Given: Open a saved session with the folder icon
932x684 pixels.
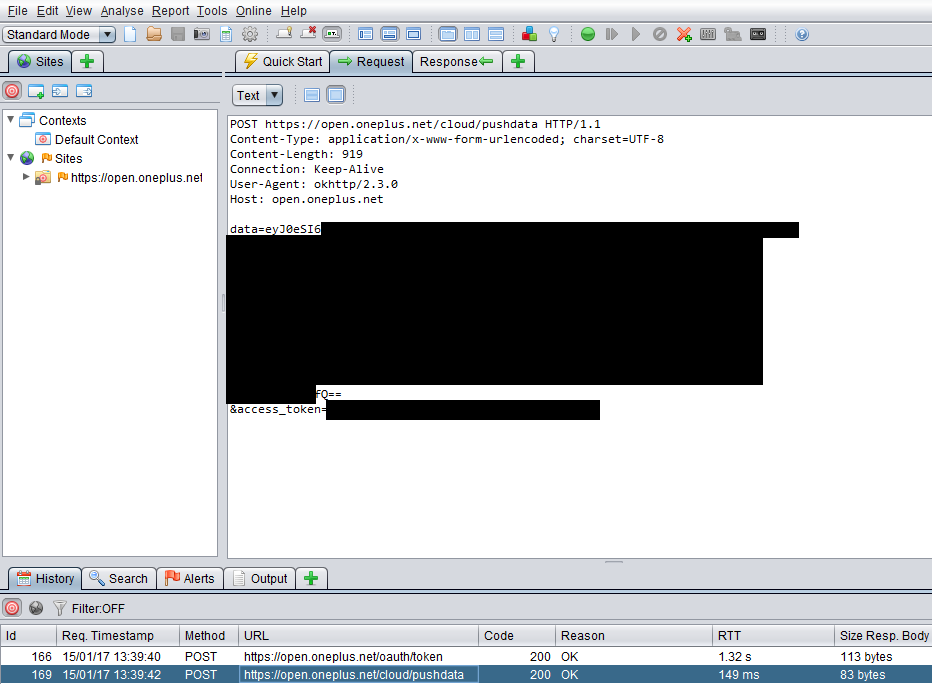Looking at the screenshot, I should 154,33.
